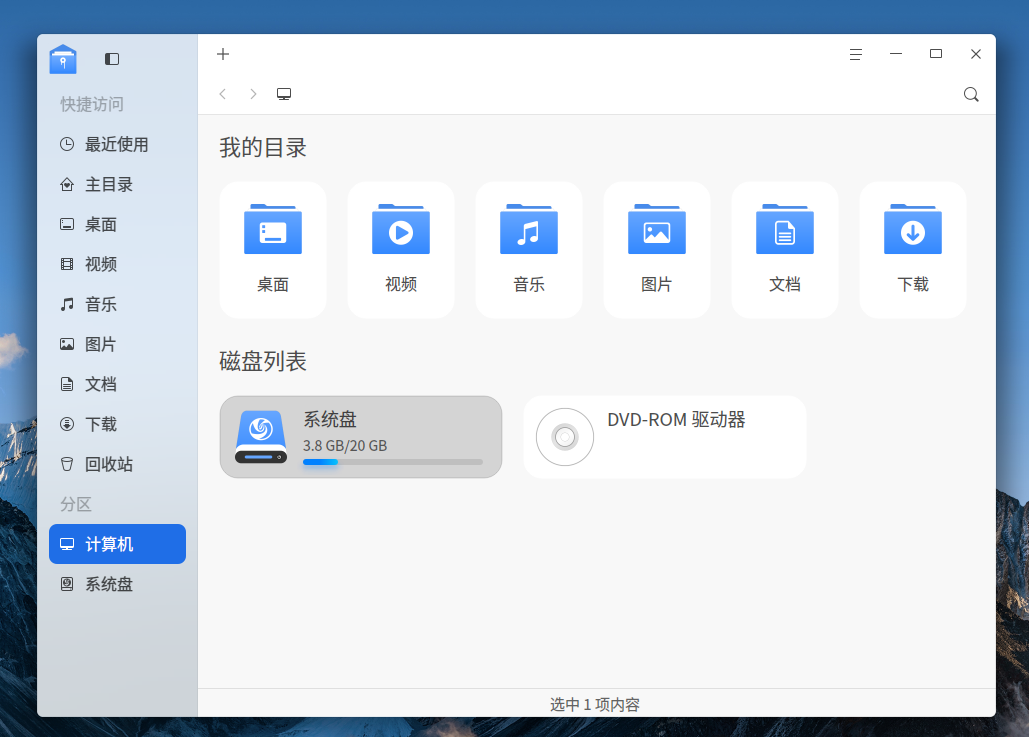1029x737 pixels.
Task: Click the file manager app logo
Action: pos(63,59)
